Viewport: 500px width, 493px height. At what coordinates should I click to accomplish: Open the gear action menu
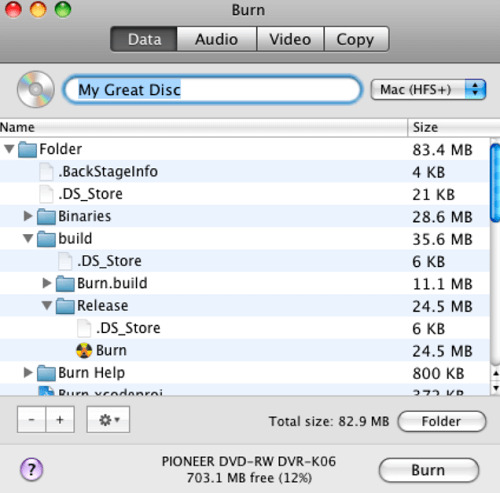pos(108,419)
